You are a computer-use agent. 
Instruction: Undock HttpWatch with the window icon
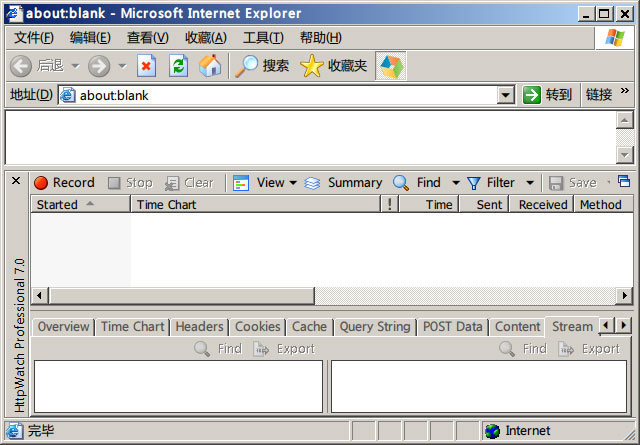click(624, 181)
